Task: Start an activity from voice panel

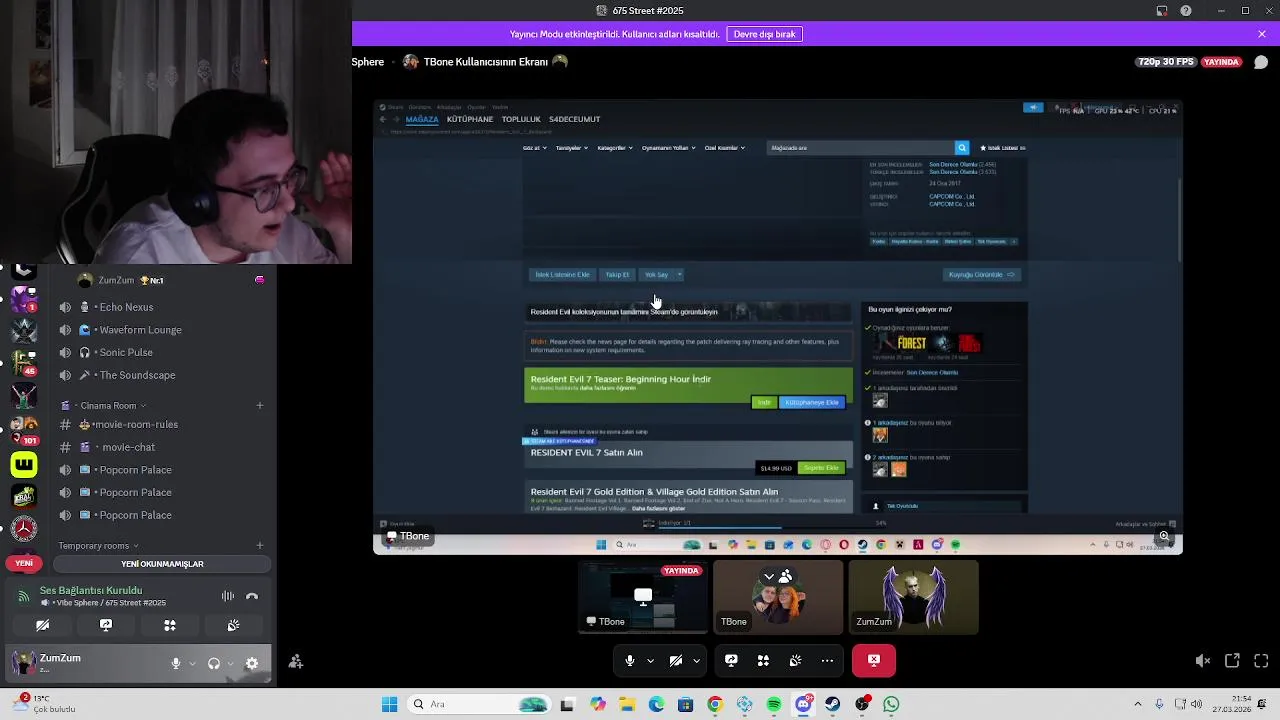Action: click(170, 625)
